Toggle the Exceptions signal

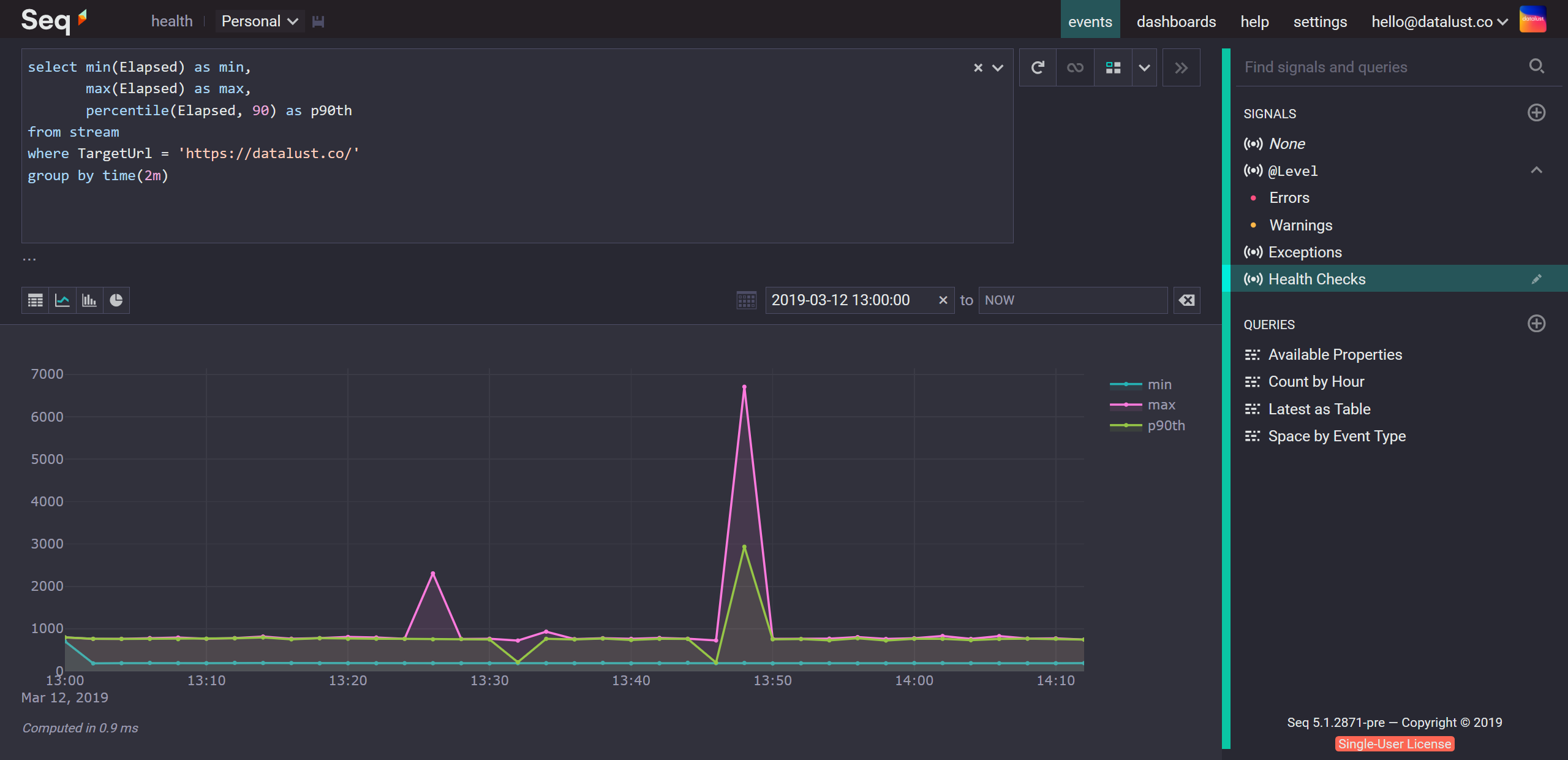[1305, 252]
